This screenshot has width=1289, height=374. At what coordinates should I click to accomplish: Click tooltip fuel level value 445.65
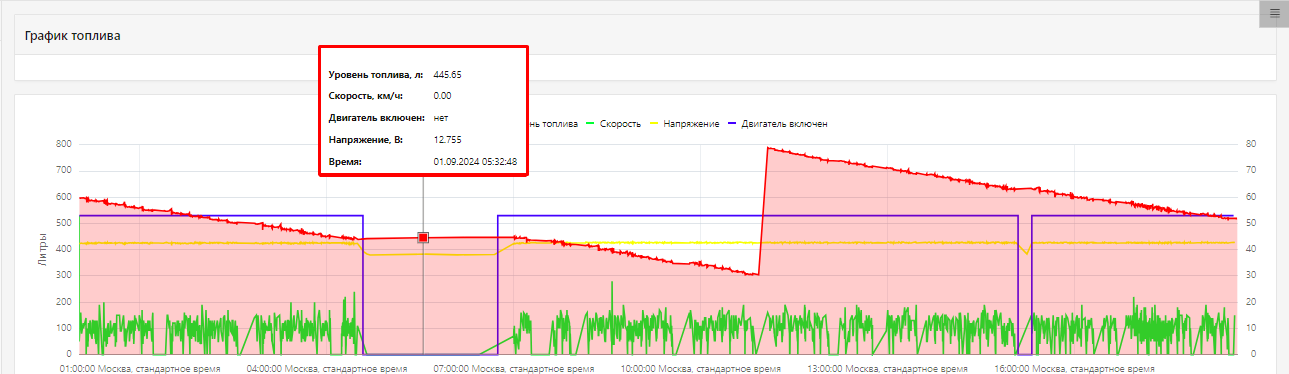click(x=447, y=75)
